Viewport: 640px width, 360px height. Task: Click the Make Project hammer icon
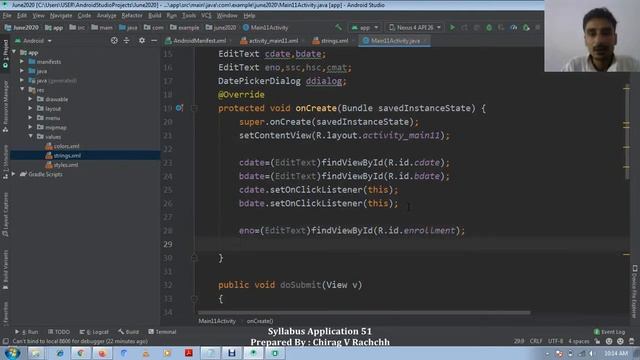coord(338,27)
